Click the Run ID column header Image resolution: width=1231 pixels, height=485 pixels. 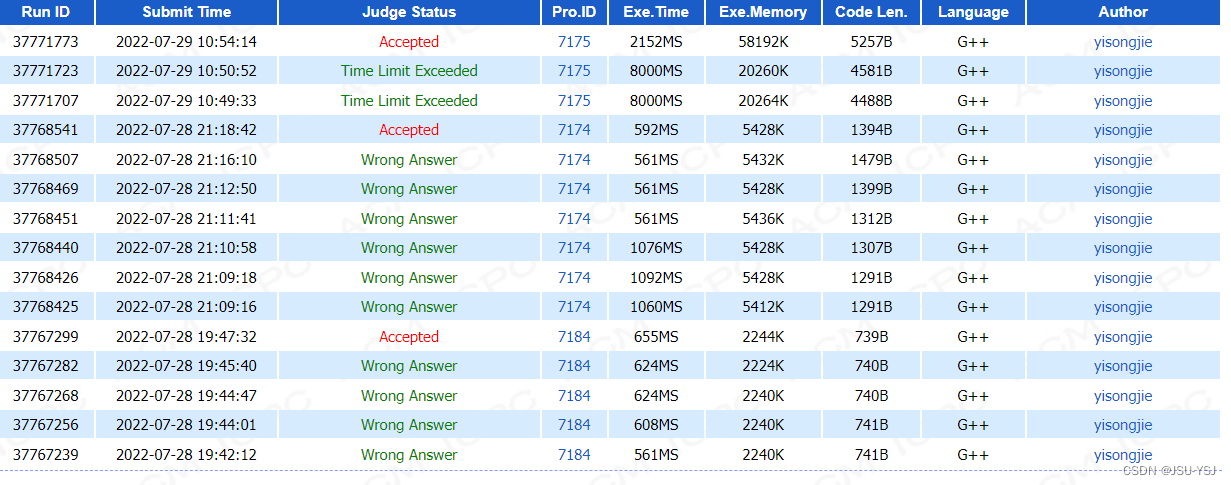pos(47,12)
